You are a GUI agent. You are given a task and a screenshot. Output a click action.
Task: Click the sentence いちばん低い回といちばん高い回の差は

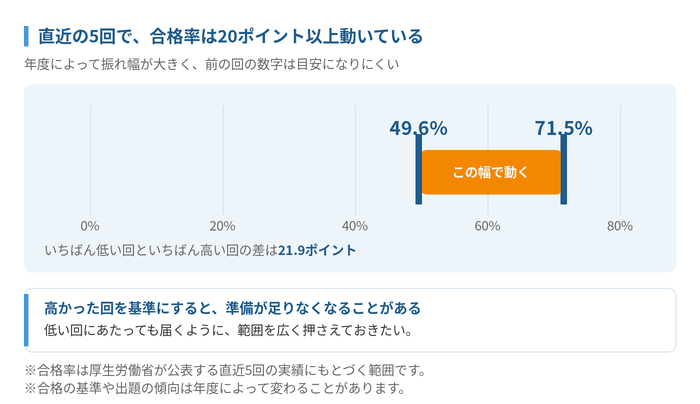(161, 250)
